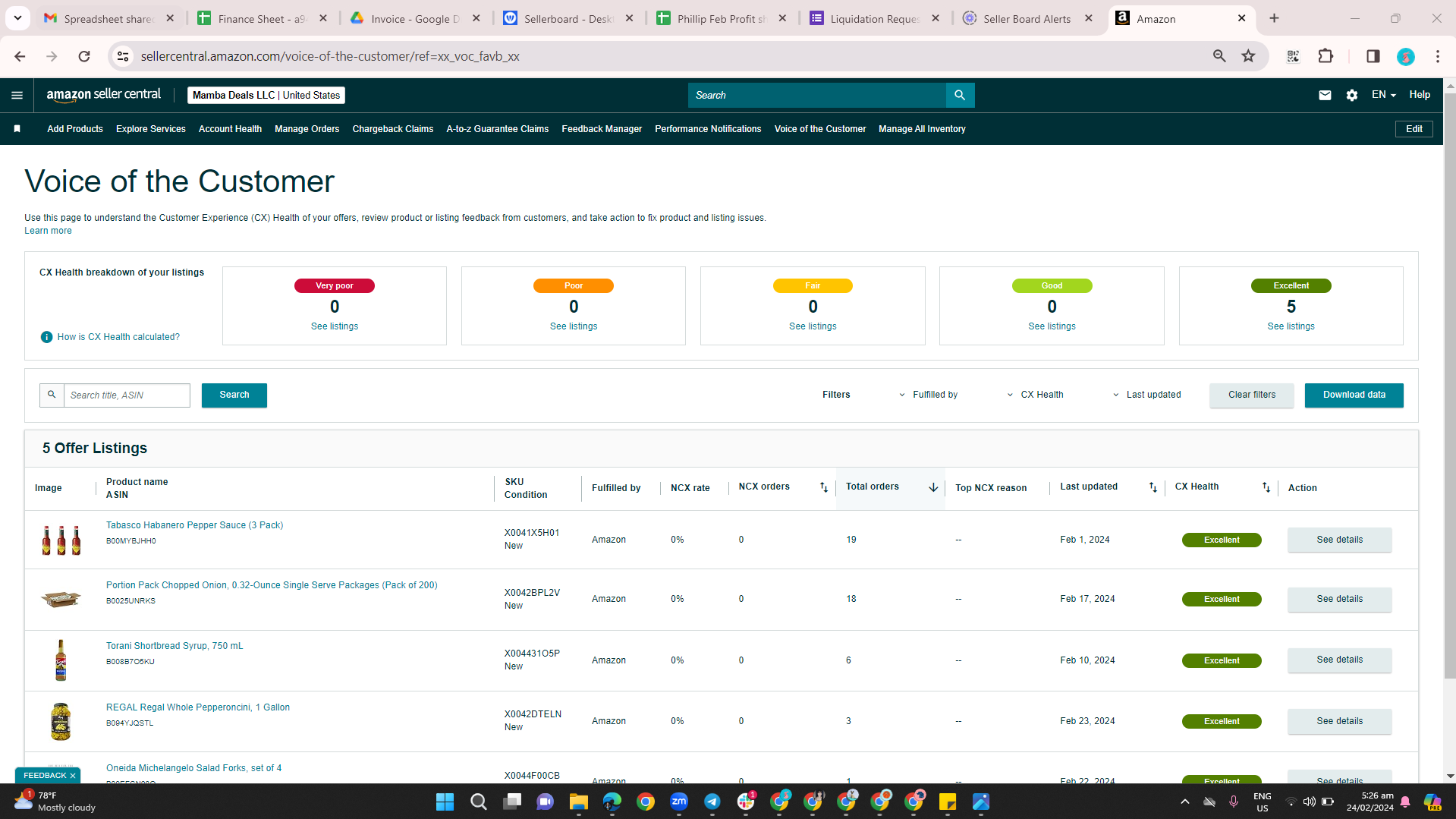Open Feedback Manager in the nav bar
The height and width of the screenshot is (819, 1456).
pos(602,129)
